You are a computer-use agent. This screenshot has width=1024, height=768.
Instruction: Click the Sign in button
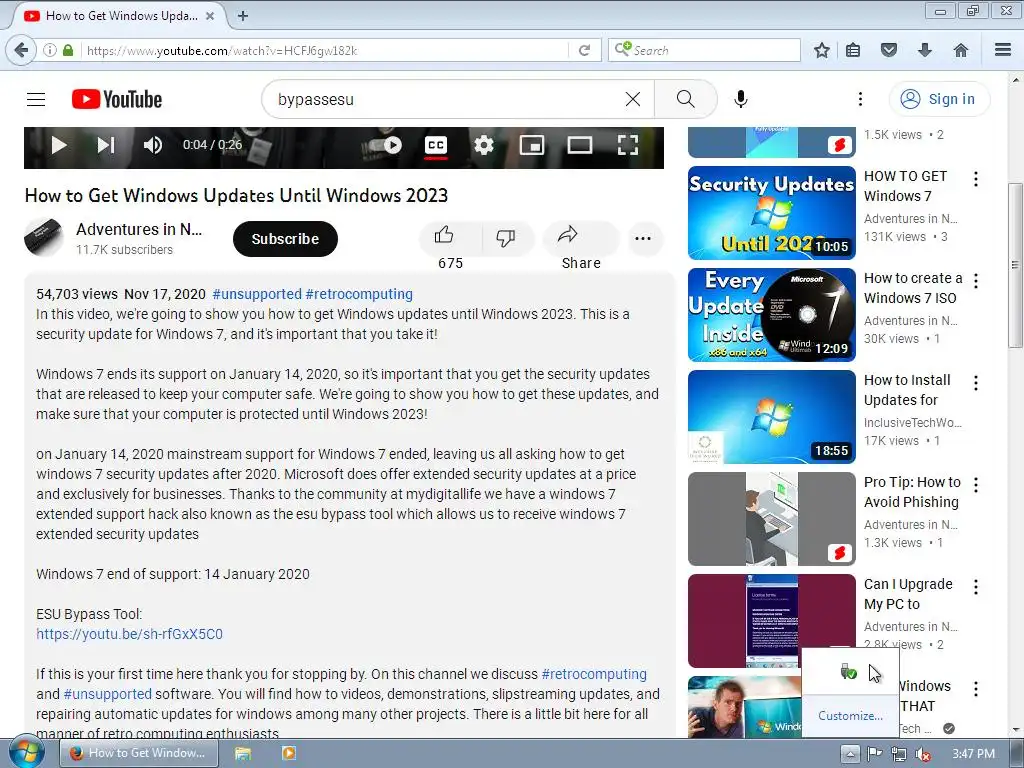pyautogui.click(x=939, y=99)
